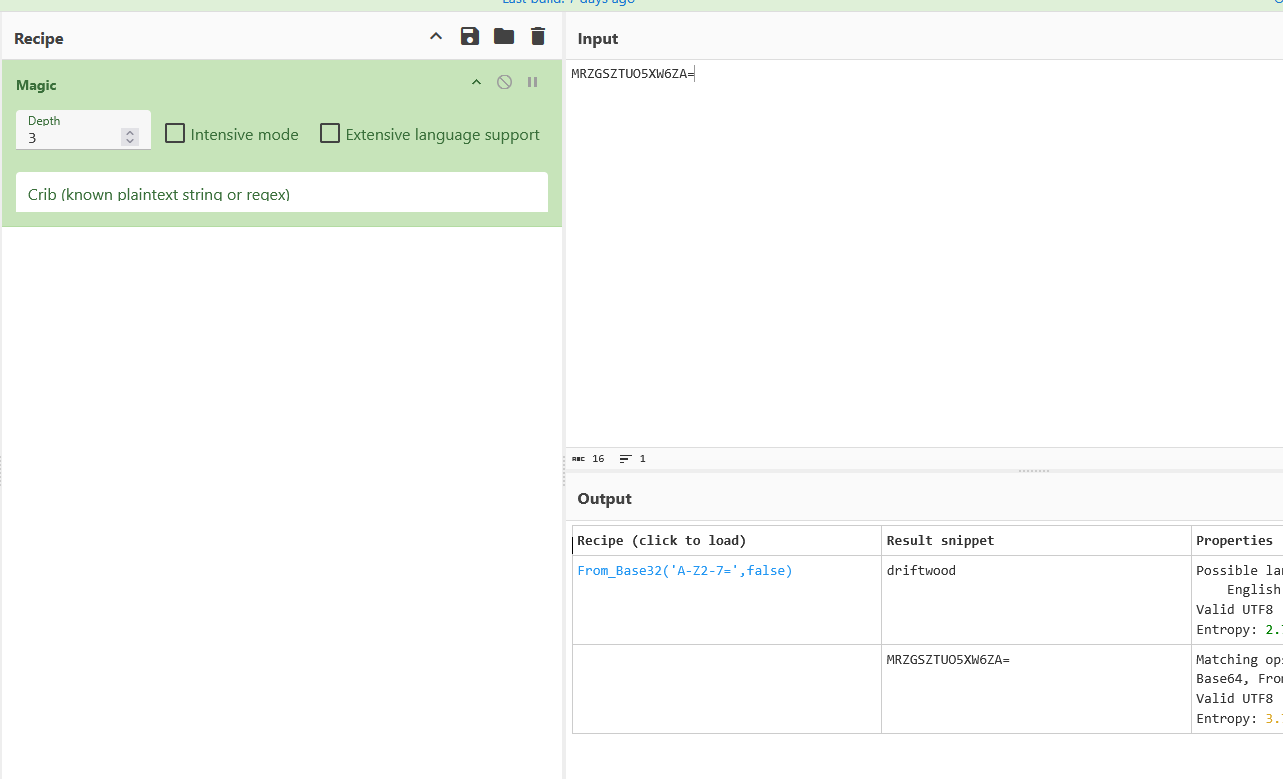Enable Intensive mode checkbox
The width and height of the screenshot is (1283, 779).
(175, 133)
